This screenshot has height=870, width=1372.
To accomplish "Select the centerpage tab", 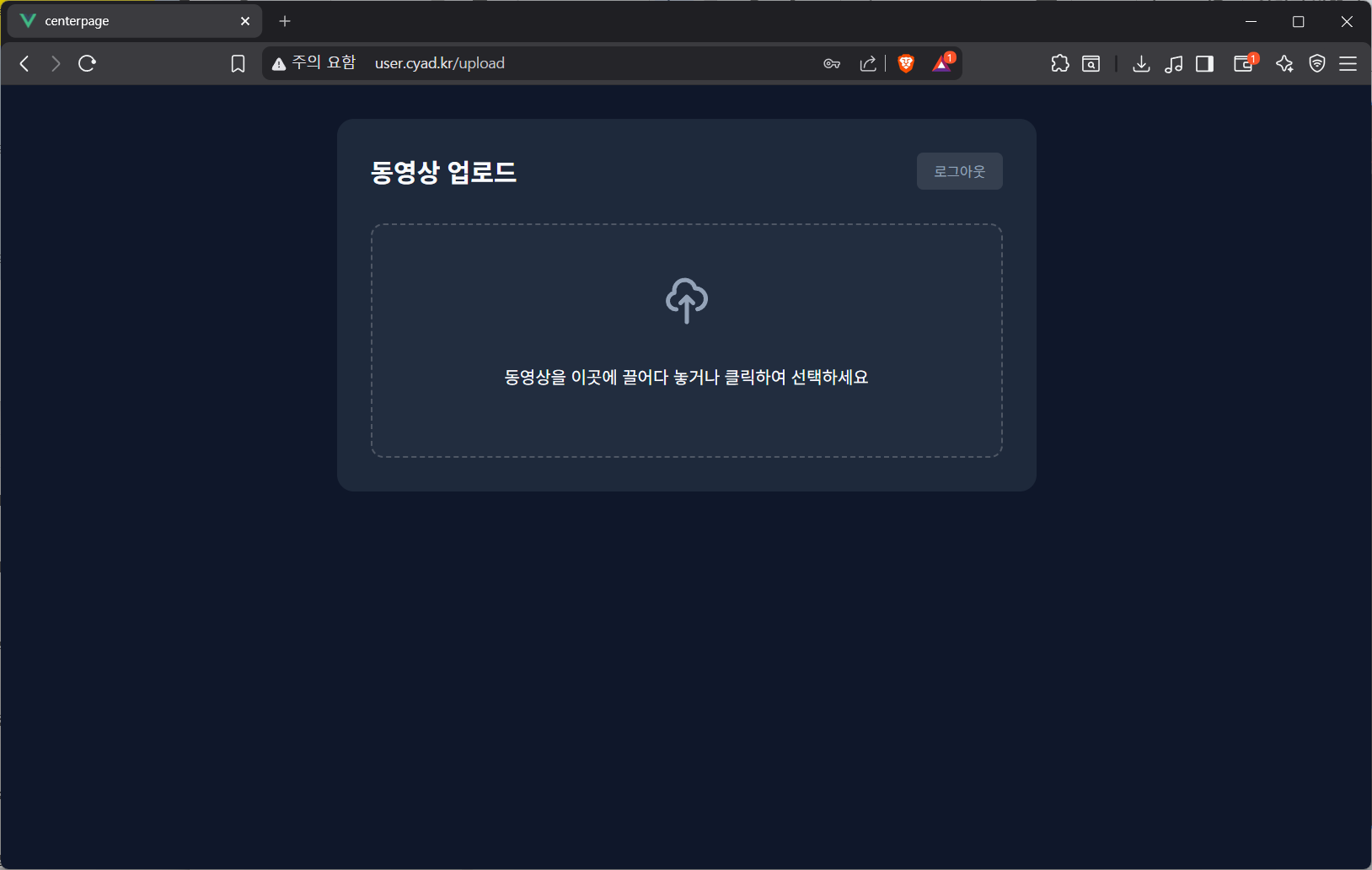I will pos(135,21).
